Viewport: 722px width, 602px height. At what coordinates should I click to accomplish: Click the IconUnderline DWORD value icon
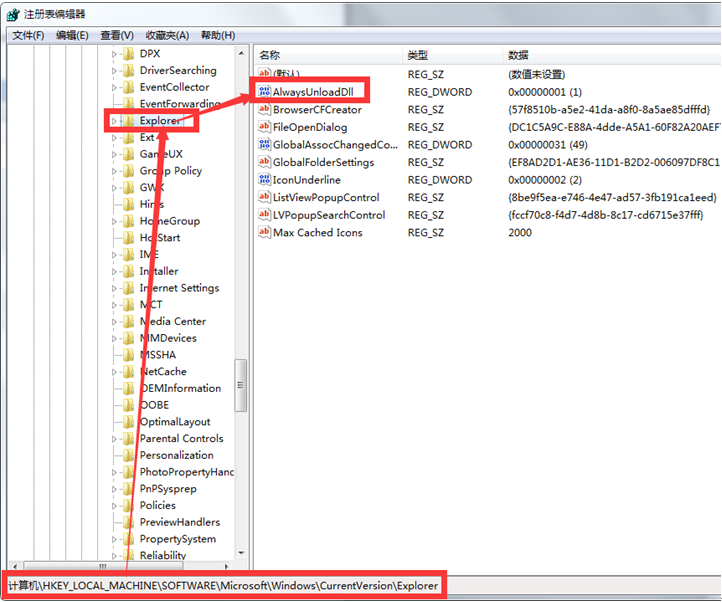[x=264, y=179]
